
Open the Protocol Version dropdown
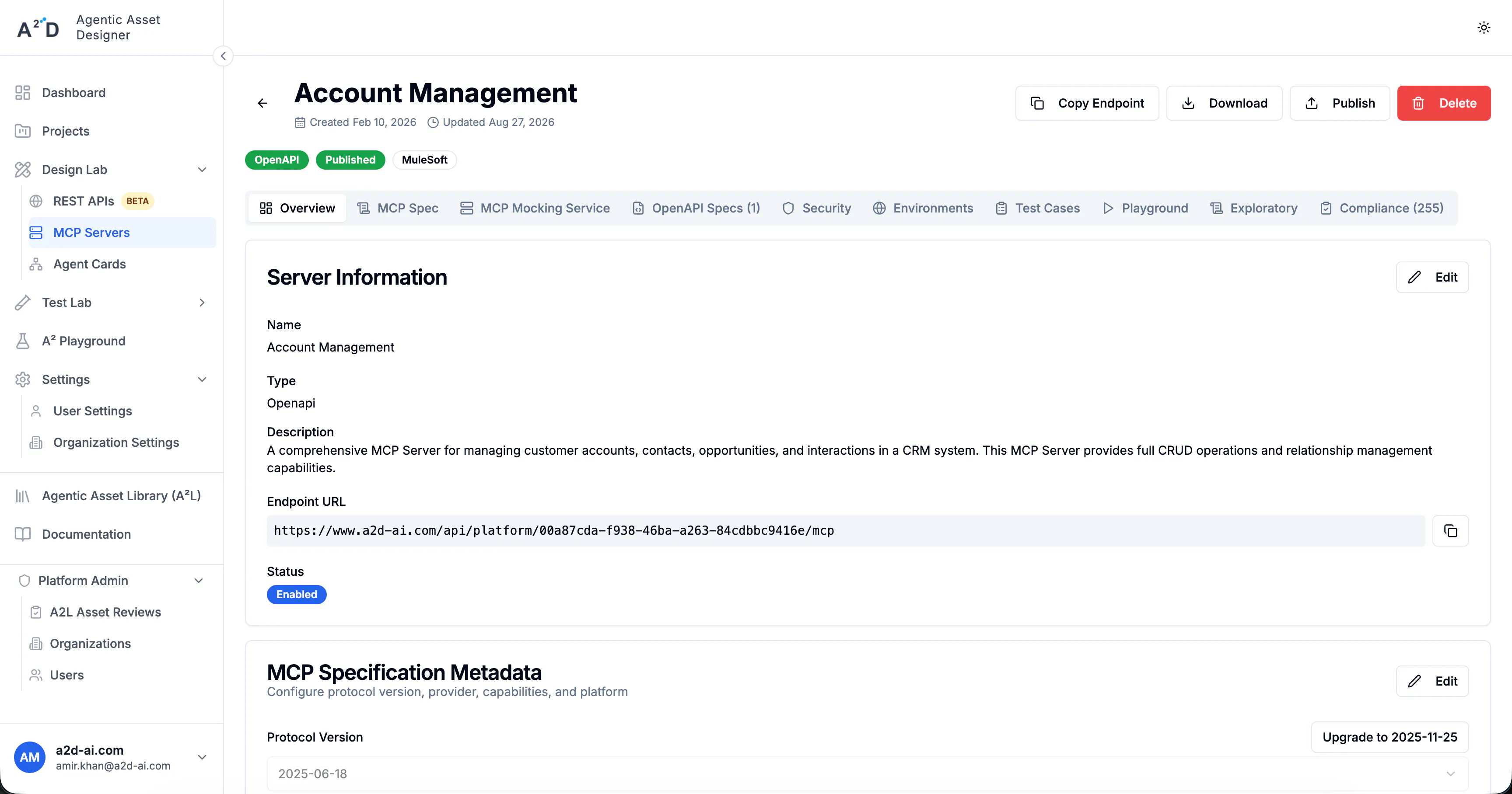(x=868, y=774)
